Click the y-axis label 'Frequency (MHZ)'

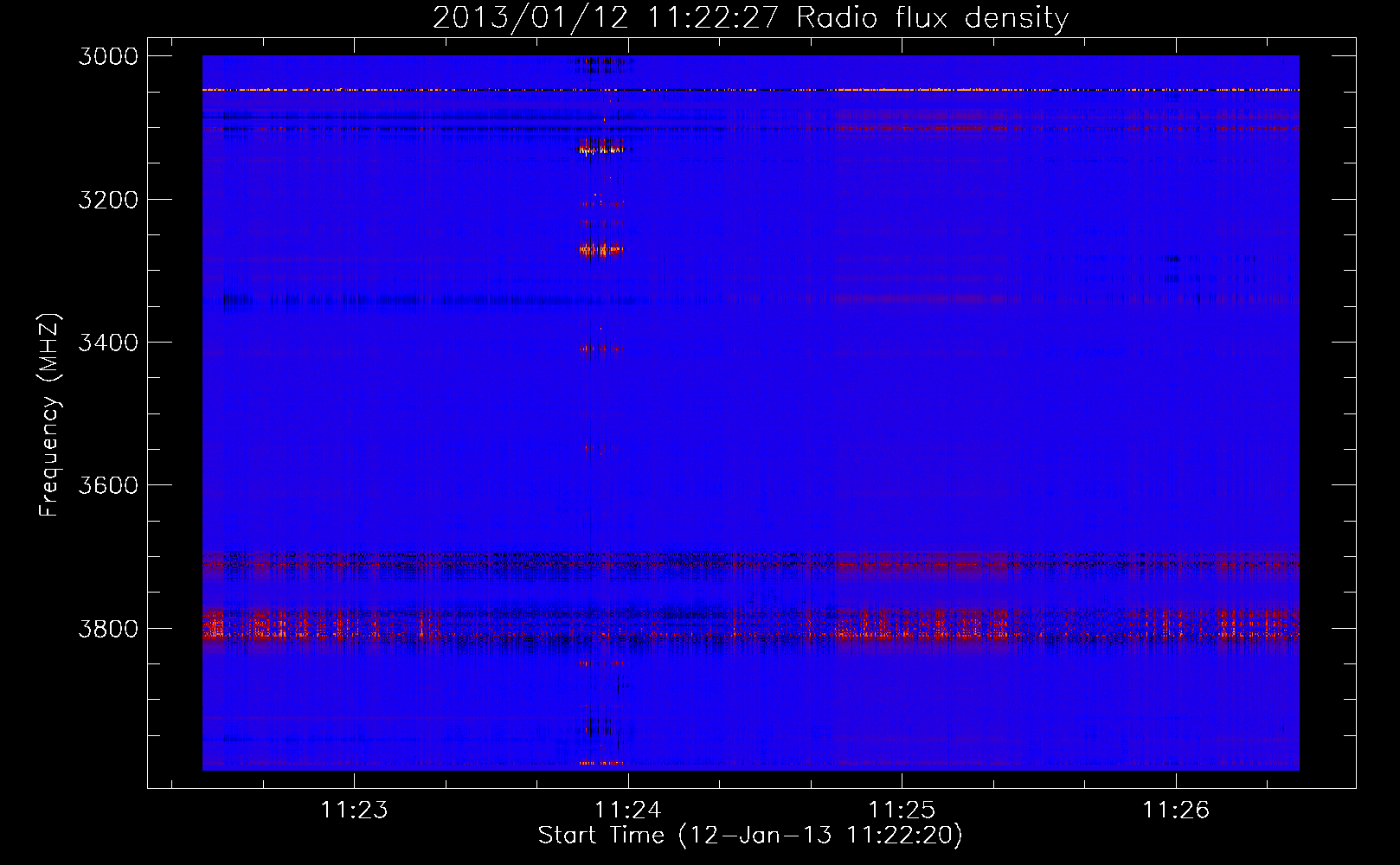pos(50,415)
